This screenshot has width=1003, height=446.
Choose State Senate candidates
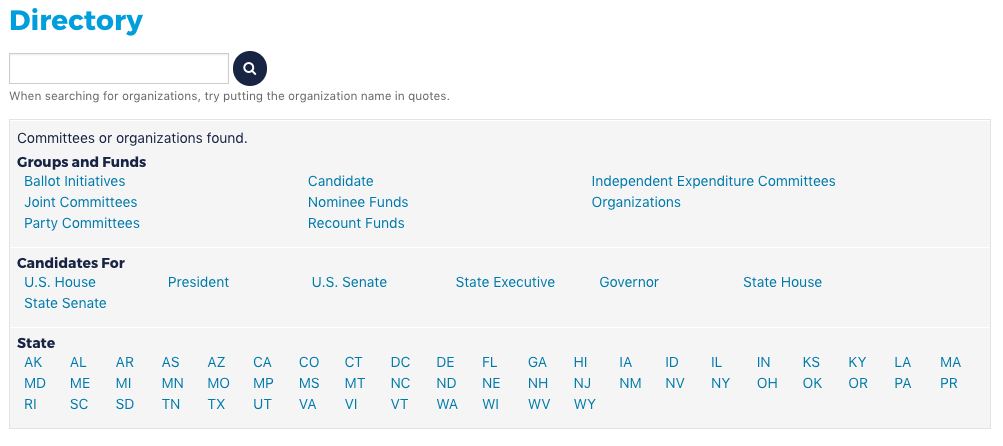[x=65, y=303]
